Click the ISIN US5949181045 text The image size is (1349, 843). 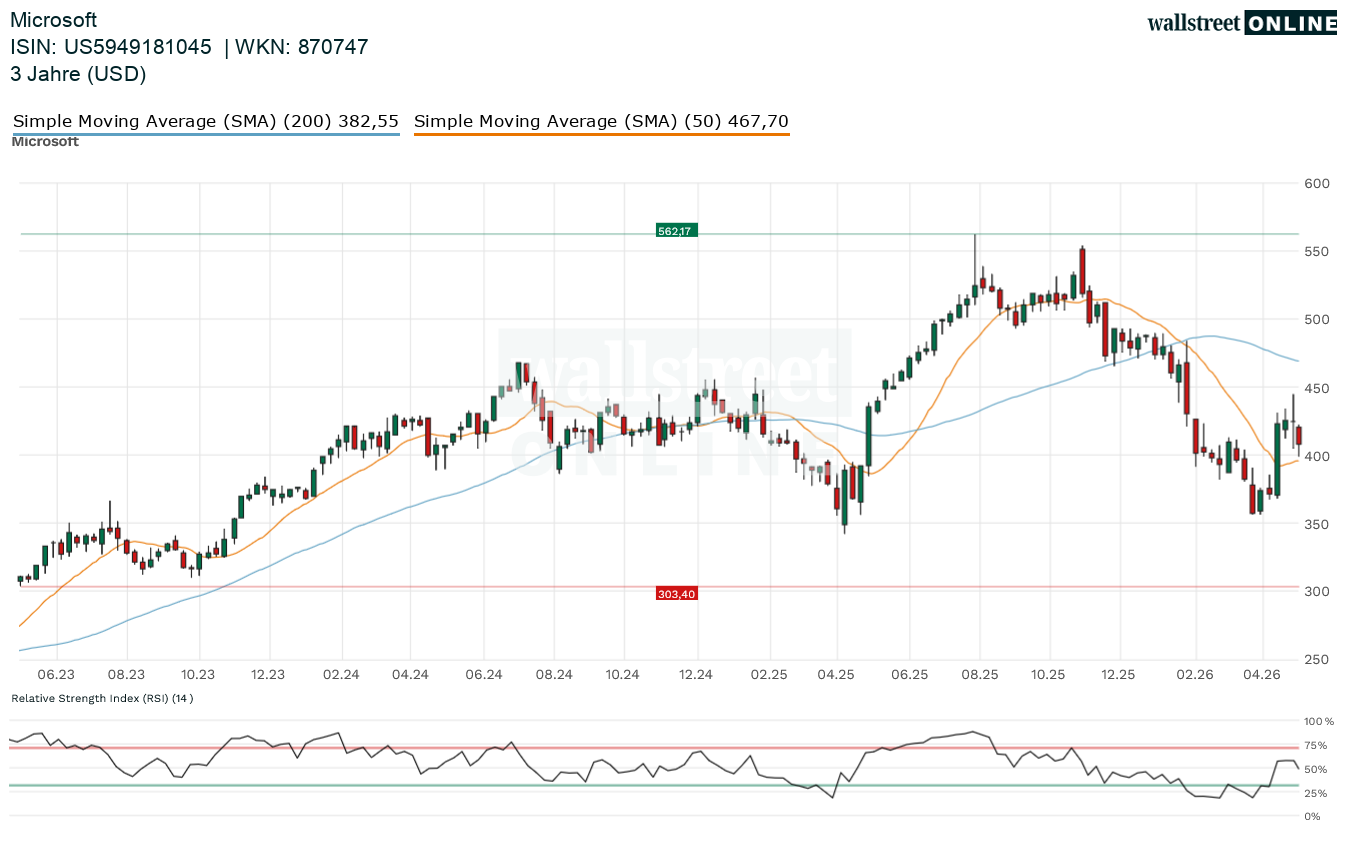coord(111,47)
